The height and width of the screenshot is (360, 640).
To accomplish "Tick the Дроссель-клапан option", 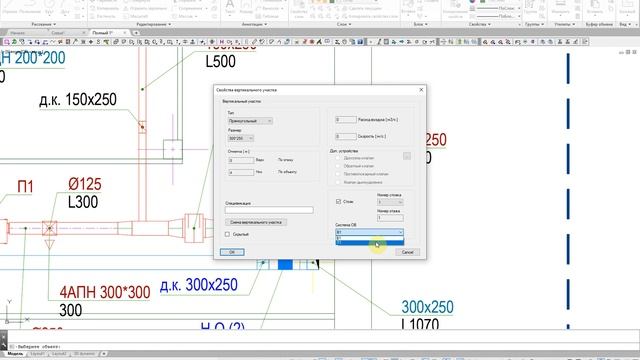I will pyautogui.click(x=338, y=158).
